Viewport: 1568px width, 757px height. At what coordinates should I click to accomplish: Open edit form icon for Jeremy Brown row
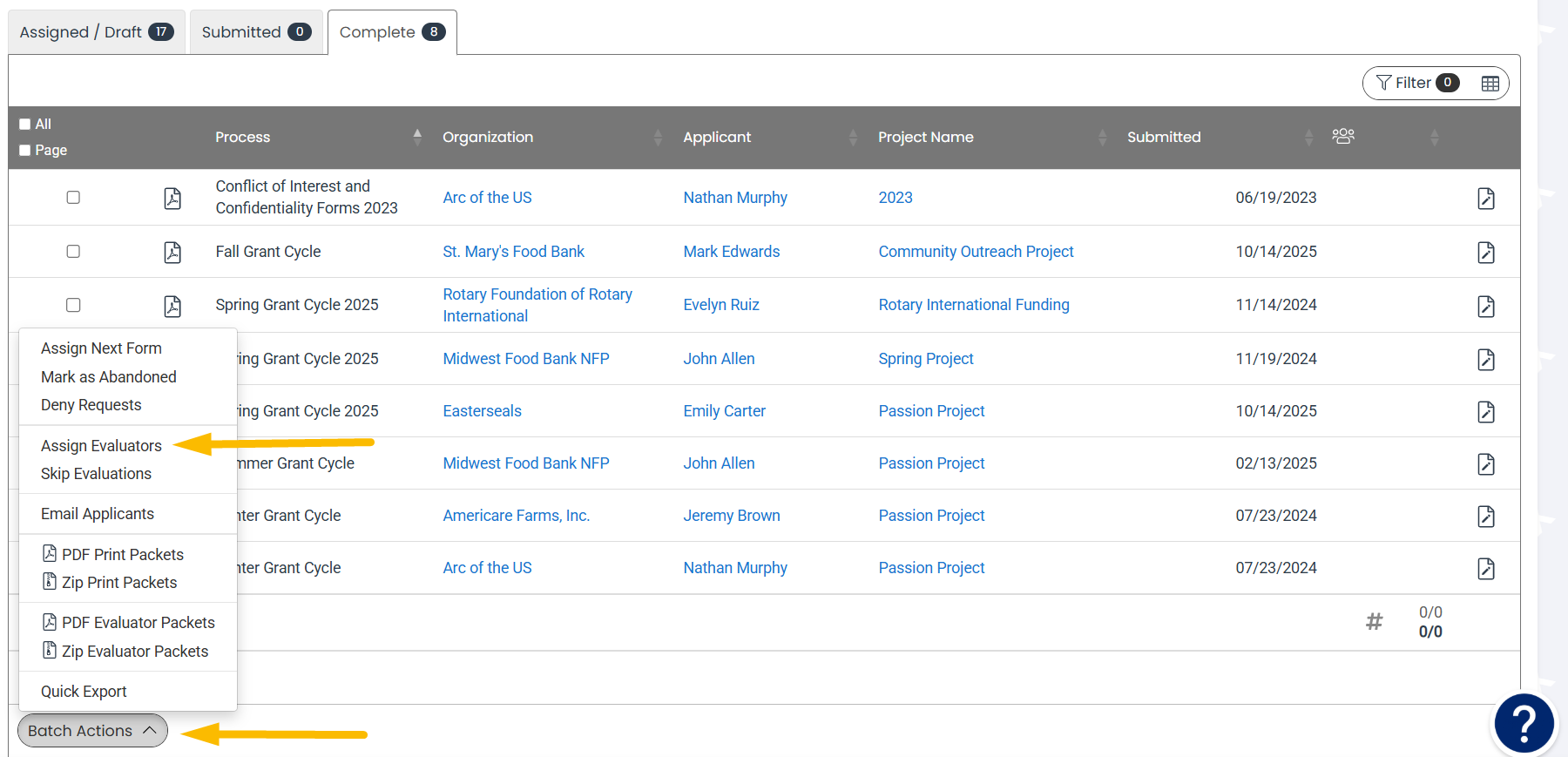(x=1486, y=517)
